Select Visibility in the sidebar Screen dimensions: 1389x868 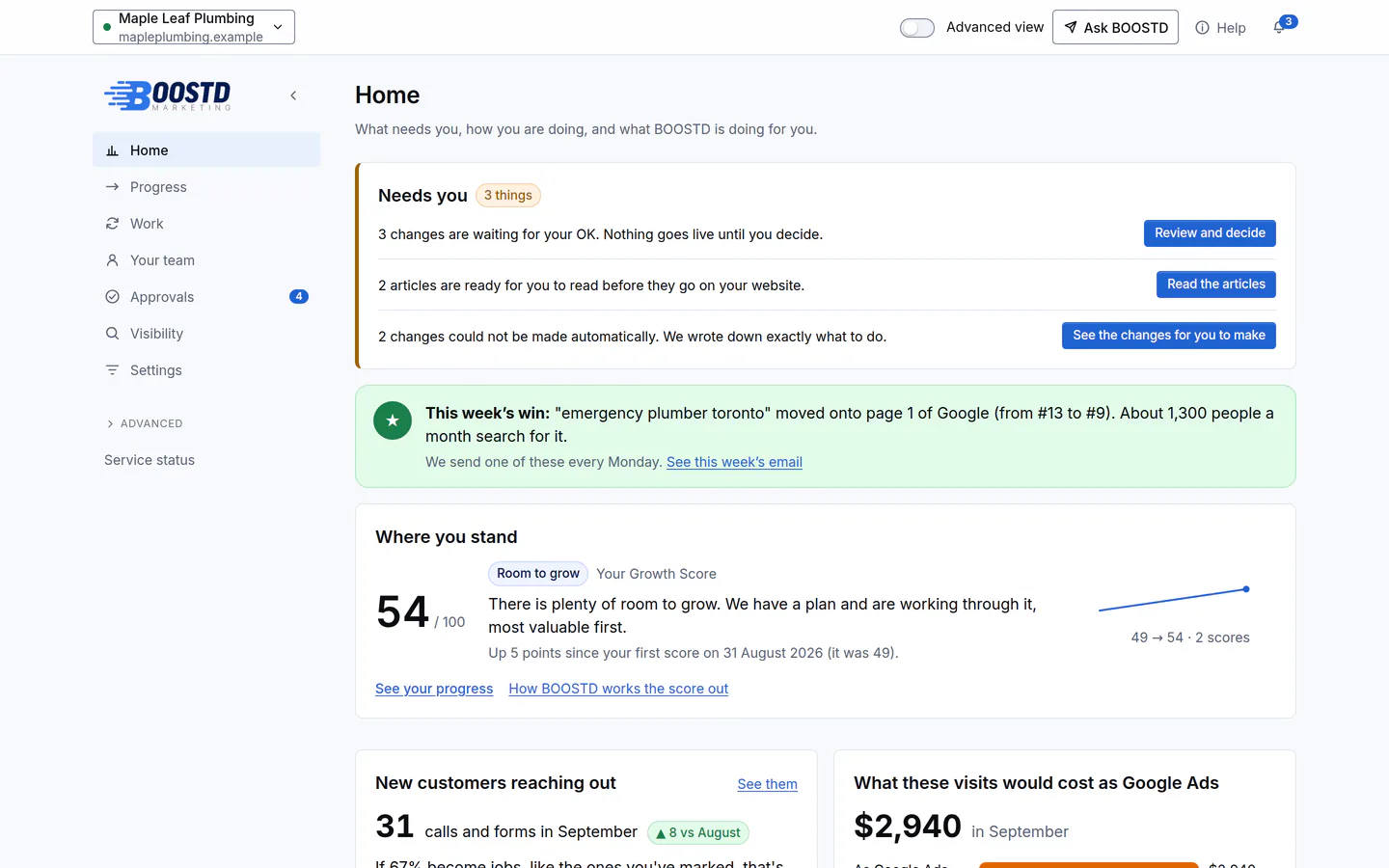[x=156, y=334]
